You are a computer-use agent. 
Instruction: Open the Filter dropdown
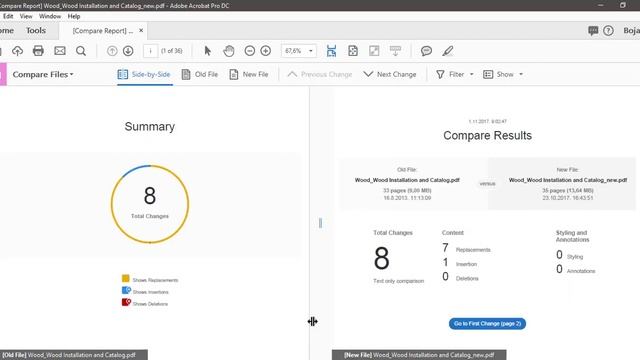tap(455, 74)
